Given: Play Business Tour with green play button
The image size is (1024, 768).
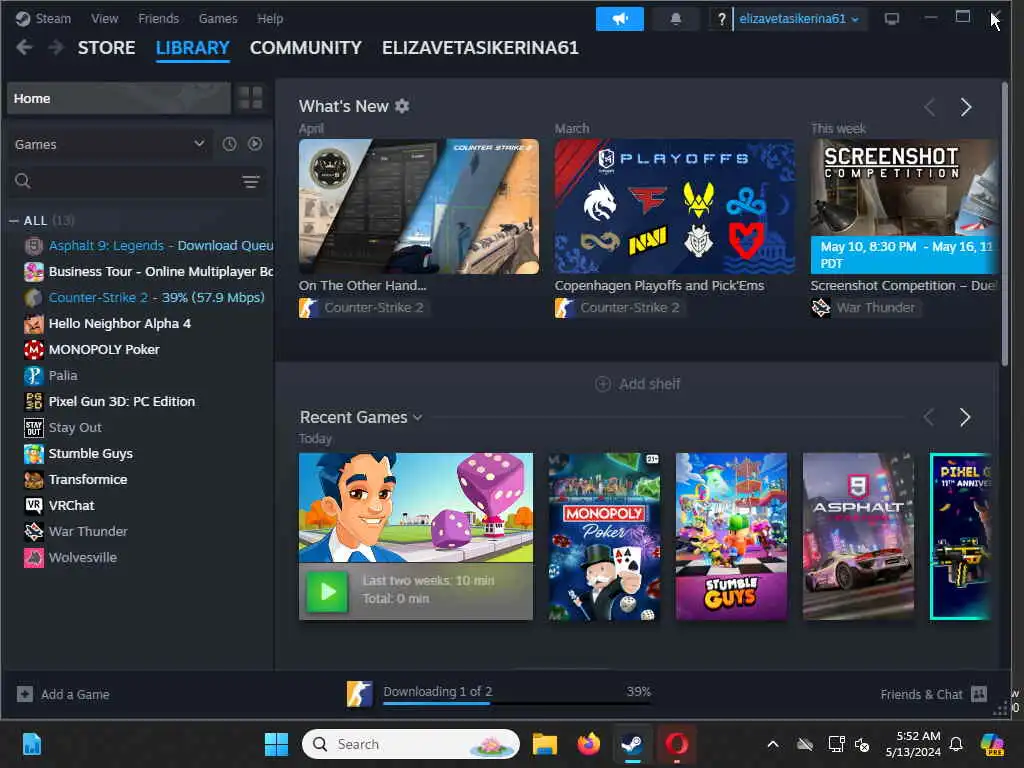Looking at the screenshot, I should point(327,591).
